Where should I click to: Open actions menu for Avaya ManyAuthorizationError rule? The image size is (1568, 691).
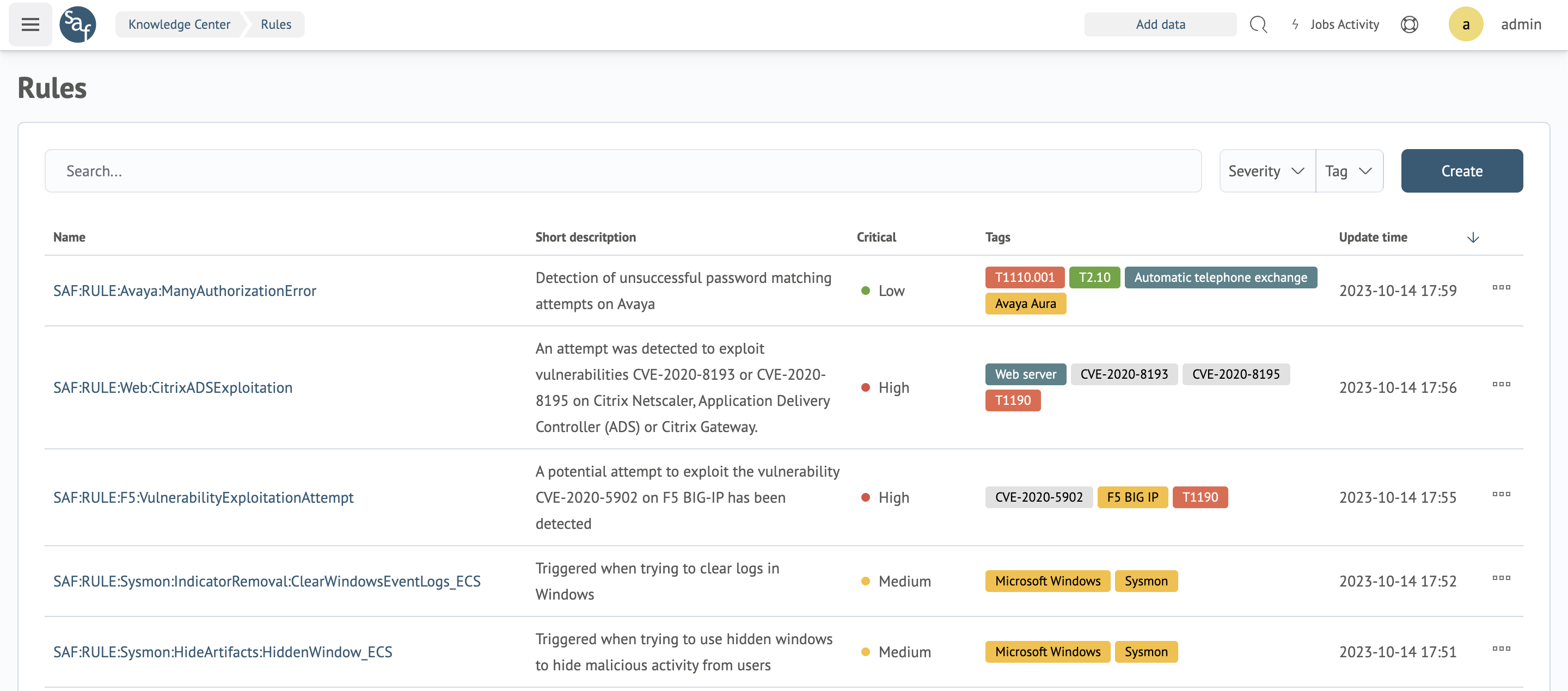(x=1501, y=287)
